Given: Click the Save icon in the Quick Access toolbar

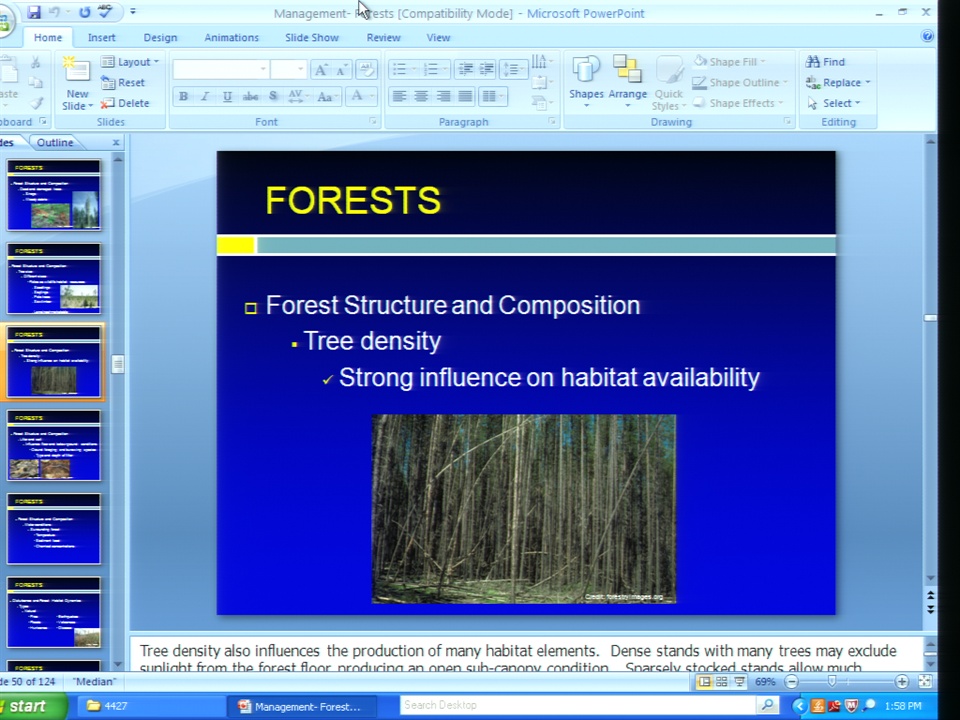Looking at the screenshot, I should pos(34,12).
